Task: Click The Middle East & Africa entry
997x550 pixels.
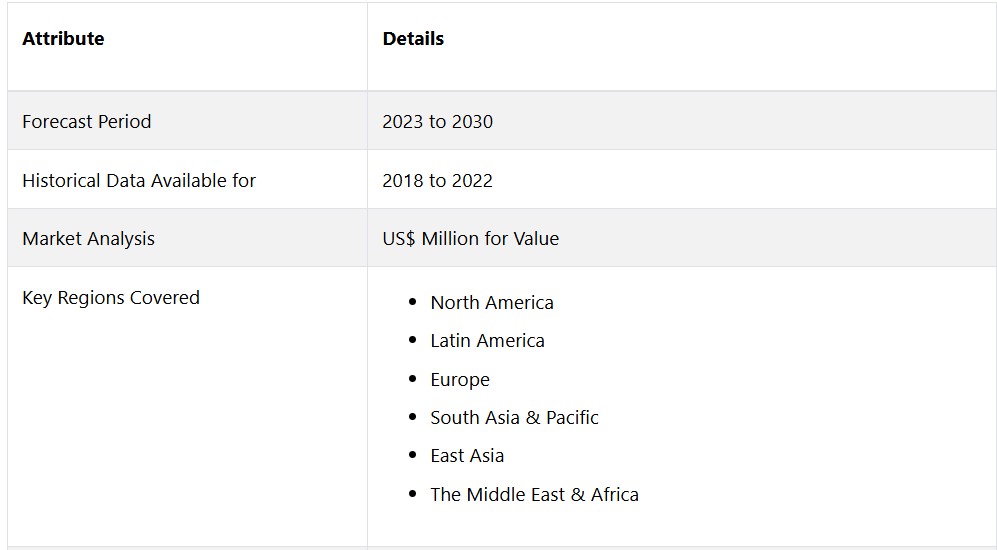Action: pyautogui.click(x=534, y=495)
